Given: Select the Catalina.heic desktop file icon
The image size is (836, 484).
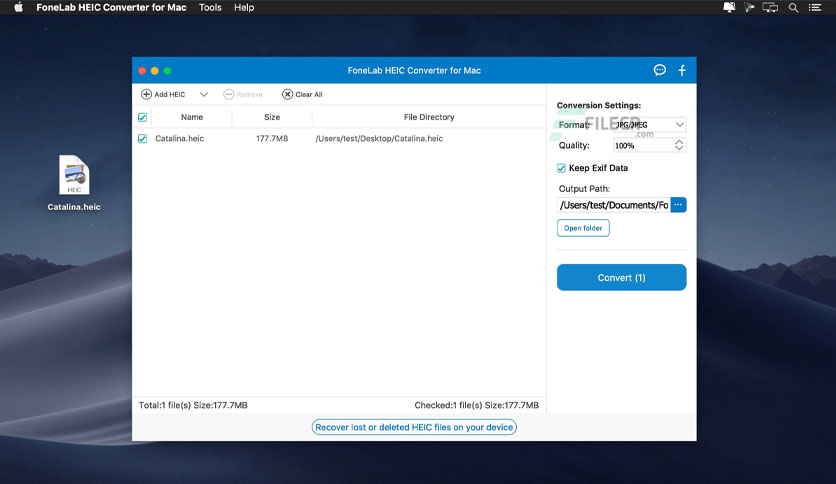Looking at the screenshot, I should [x=74, y=175].
